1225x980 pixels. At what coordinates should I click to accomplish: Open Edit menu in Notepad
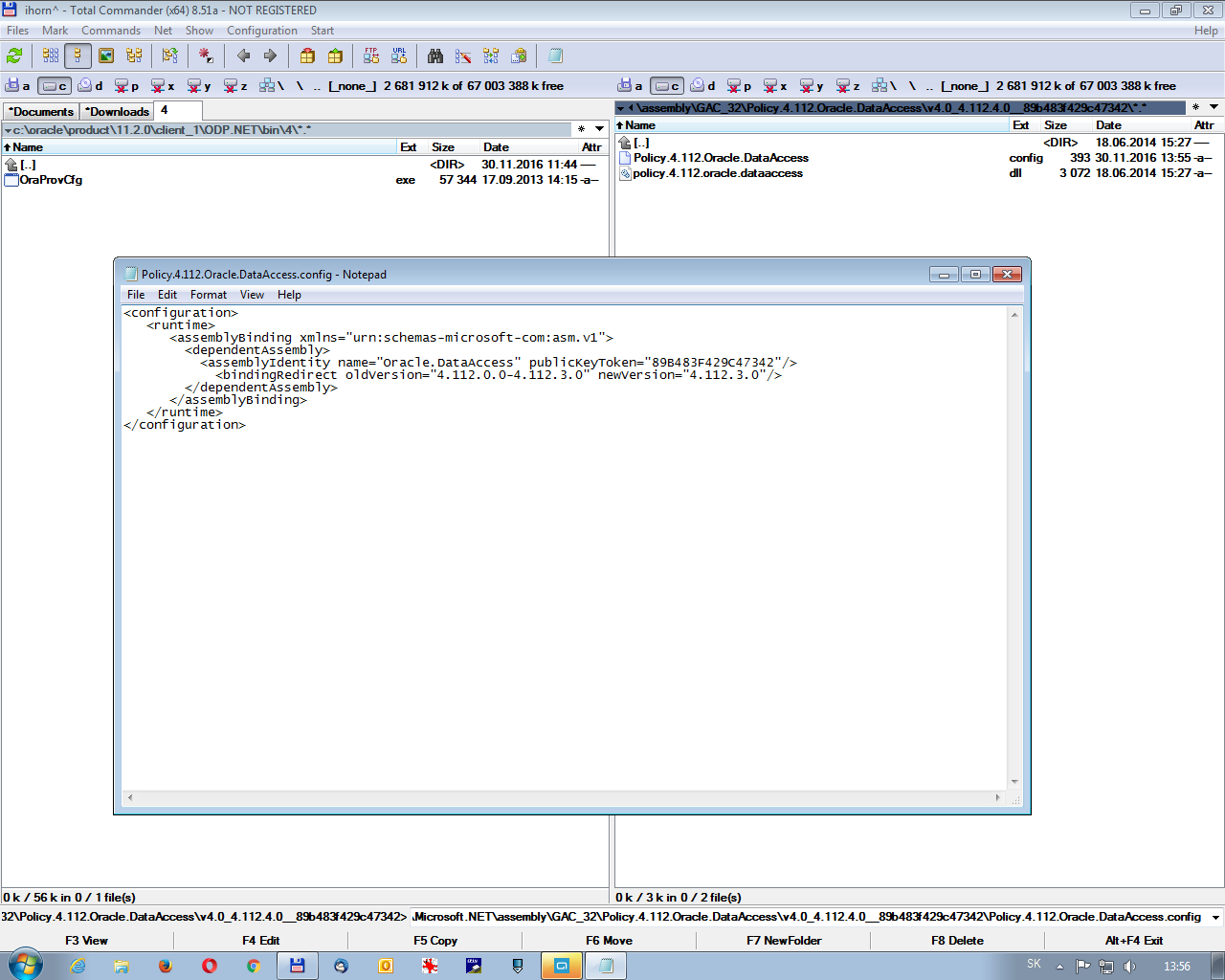coord(167,295)
